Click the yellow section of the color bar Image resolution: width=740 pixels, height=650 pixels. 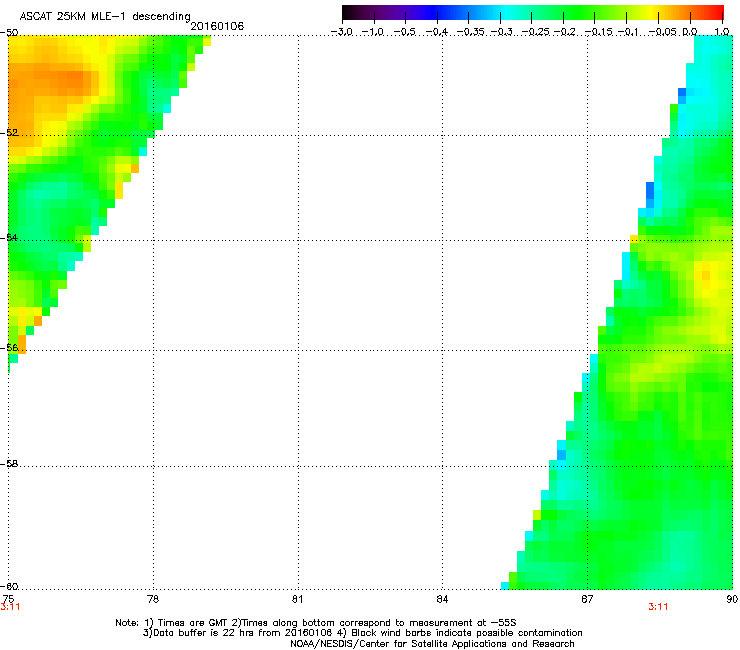pyautogui.click(x=650, y=13)
